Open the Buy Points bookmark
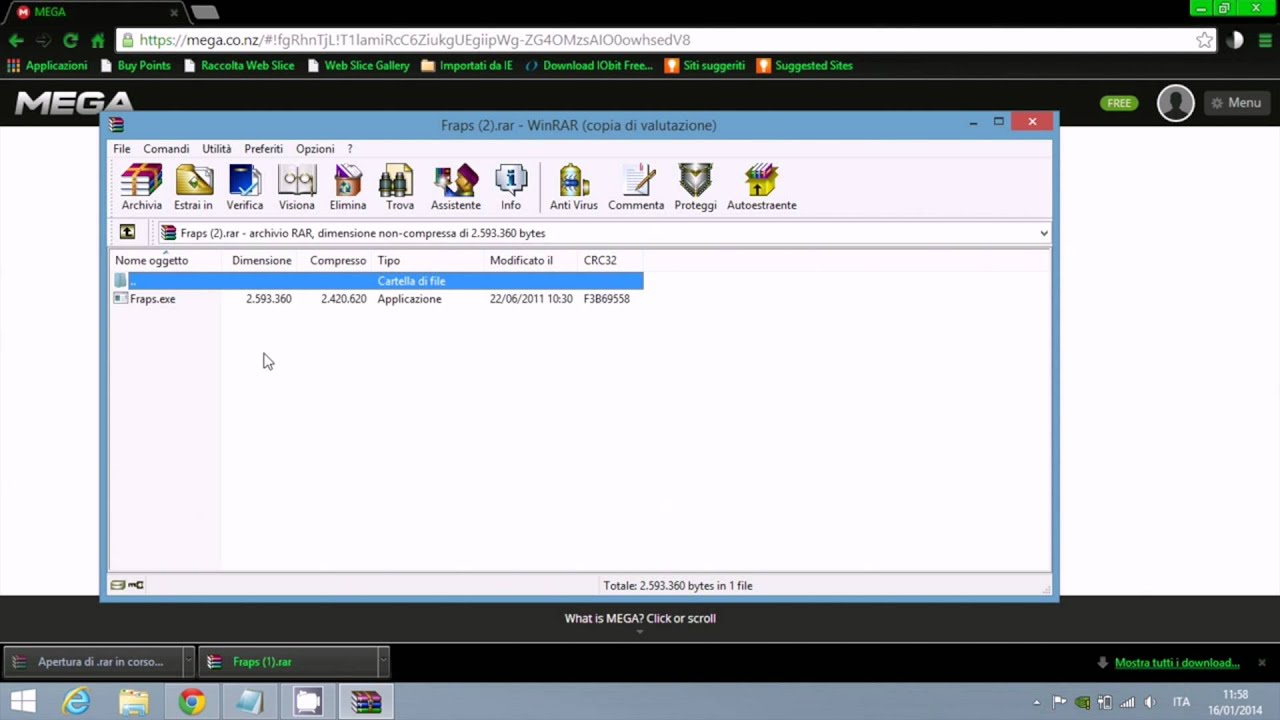This screenshot has height=720, width=1280. (x=135, y=65)
